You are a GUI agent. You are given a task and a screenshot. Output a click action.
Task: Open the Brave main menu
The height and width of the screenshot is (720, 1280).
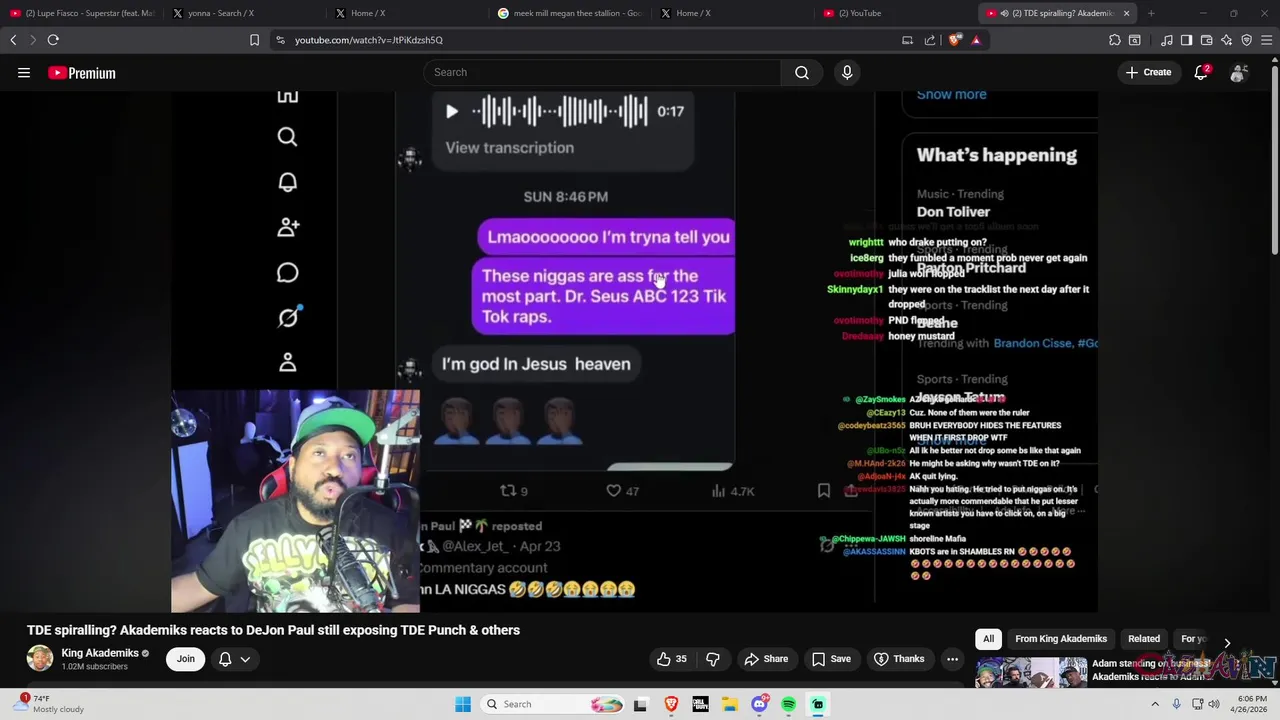tap(1267, 40)
